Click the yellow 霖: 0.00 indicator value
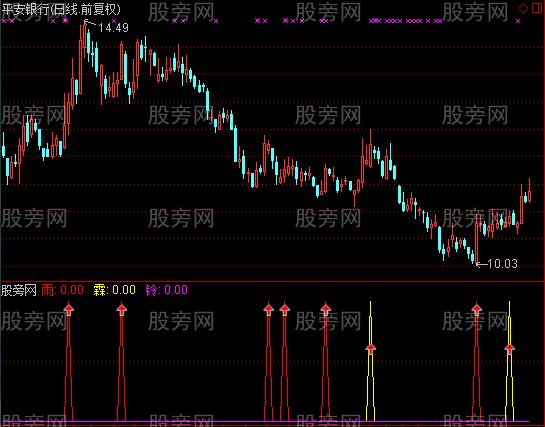The height and width of the screenshot is (427, 545). click(114, 290)
